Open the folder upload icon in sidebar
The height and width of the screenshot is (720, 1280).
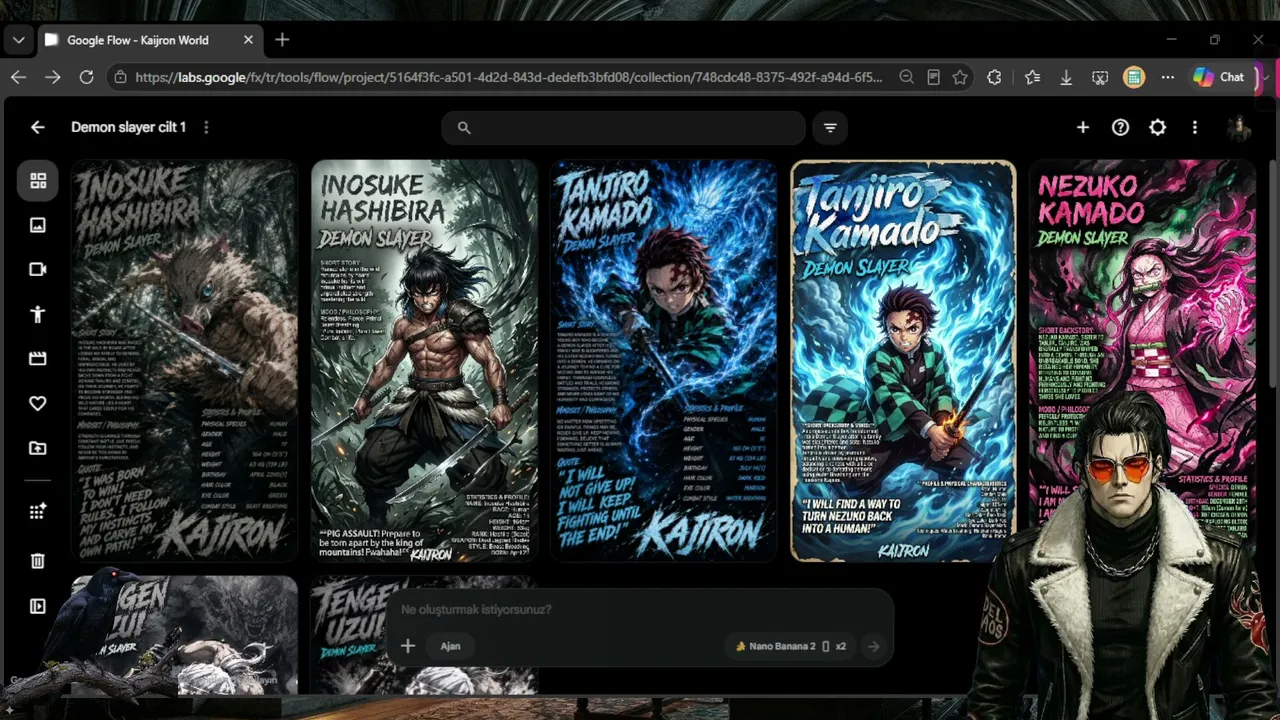[x=38, y=448]
